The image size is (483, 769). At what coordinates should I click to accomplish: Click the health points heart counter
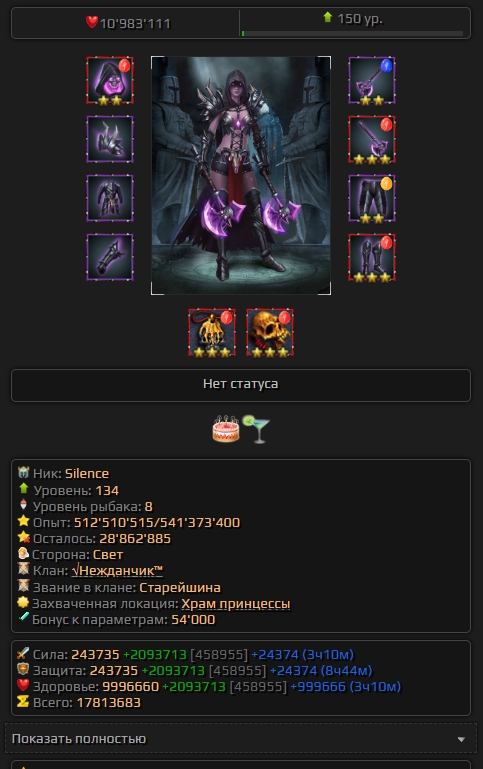point(128,23)
